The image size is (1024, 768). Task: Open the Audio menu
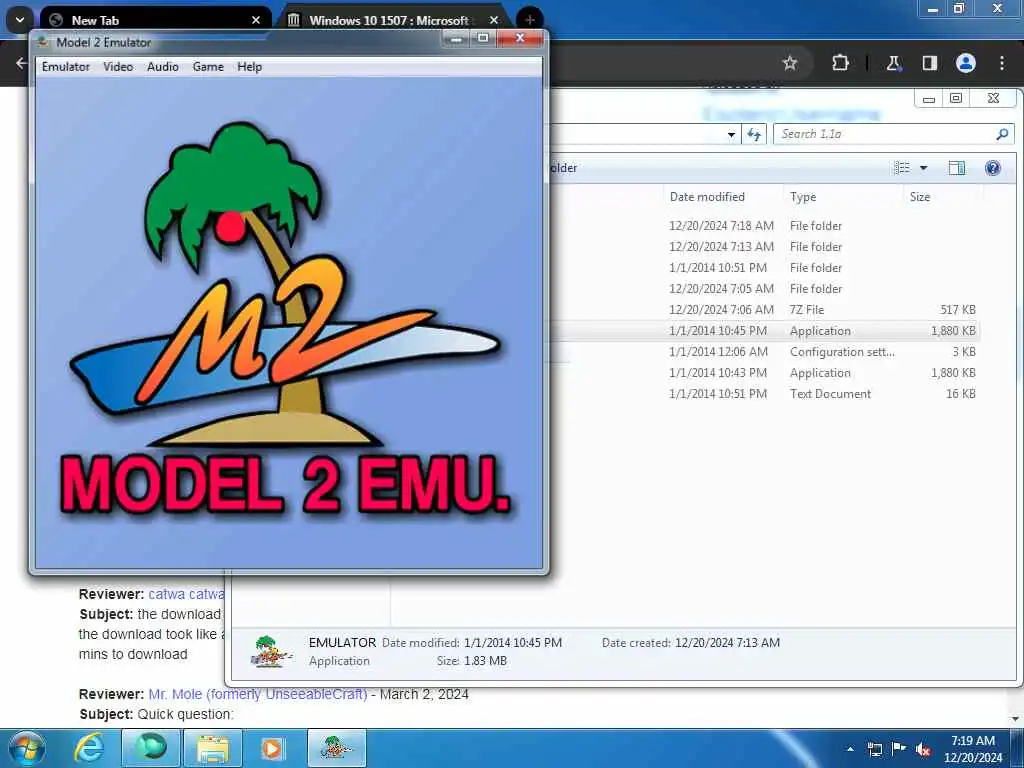click(163, 67)
